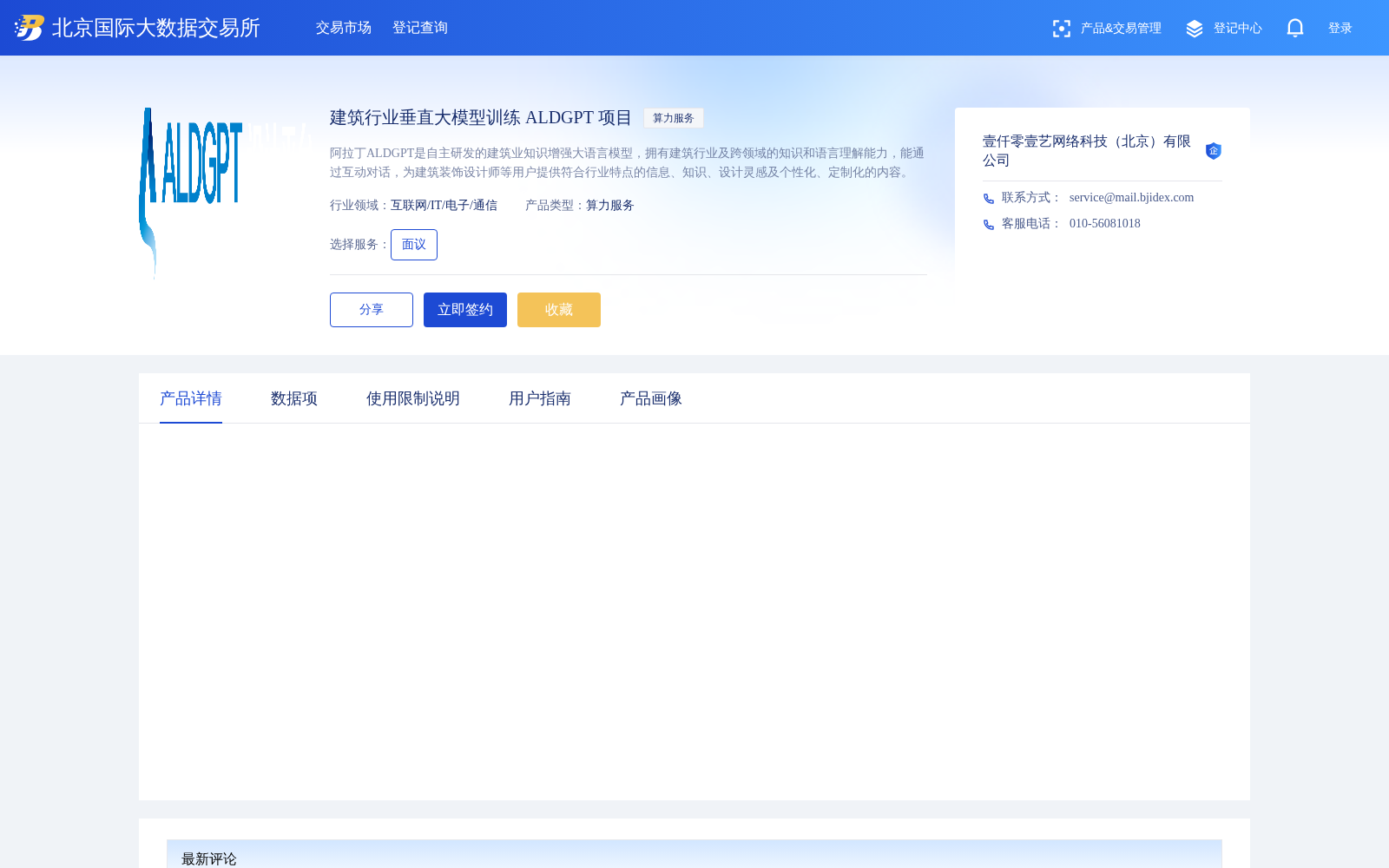Open notifications bell icon

(x=1295, y=28)
